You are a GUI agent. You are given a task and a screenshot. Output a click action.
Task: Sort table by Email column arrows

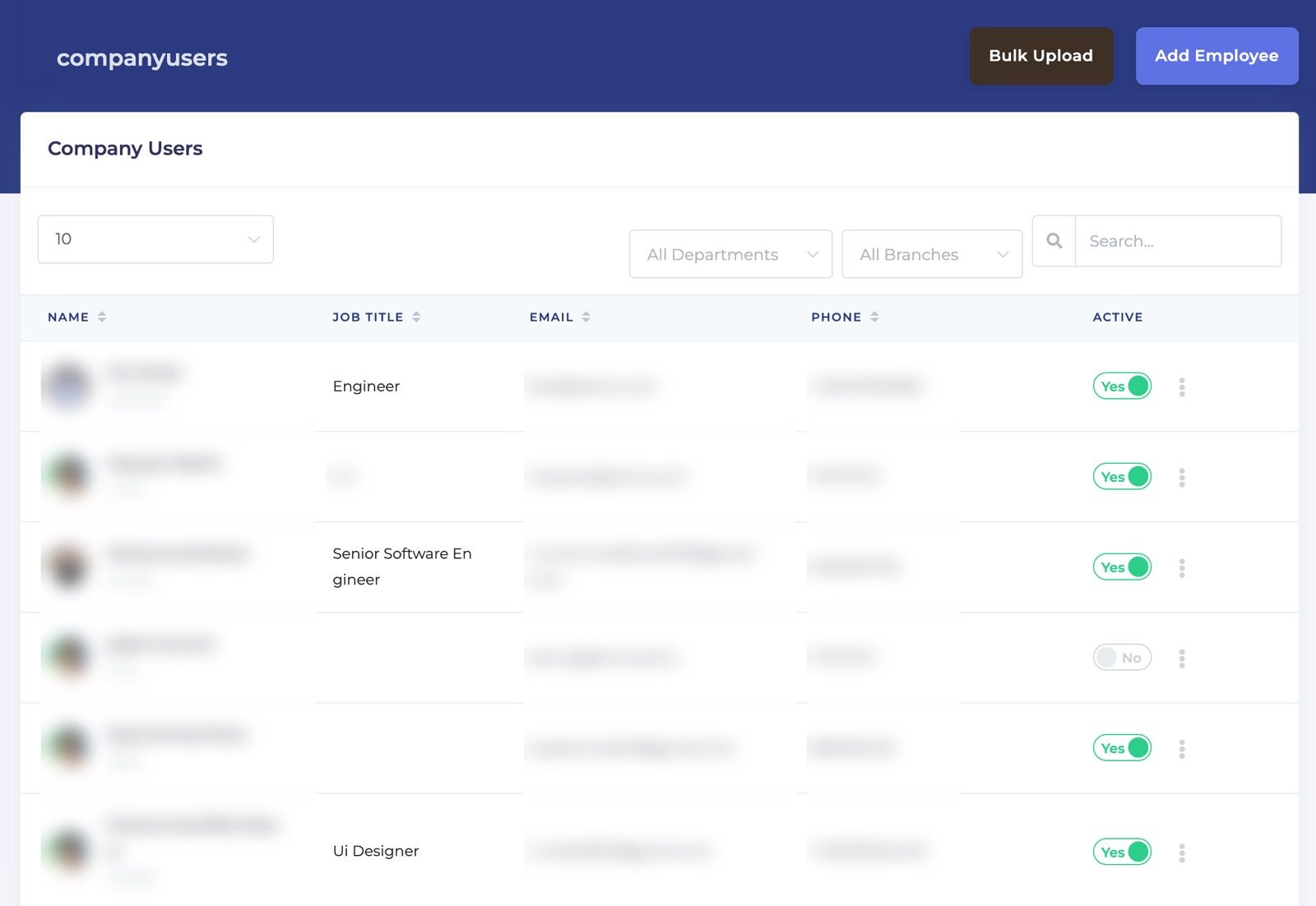[x=586, y=317]
